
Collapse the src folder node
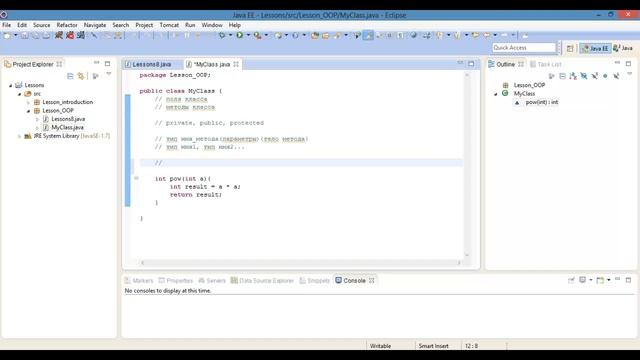pos(19,94)
